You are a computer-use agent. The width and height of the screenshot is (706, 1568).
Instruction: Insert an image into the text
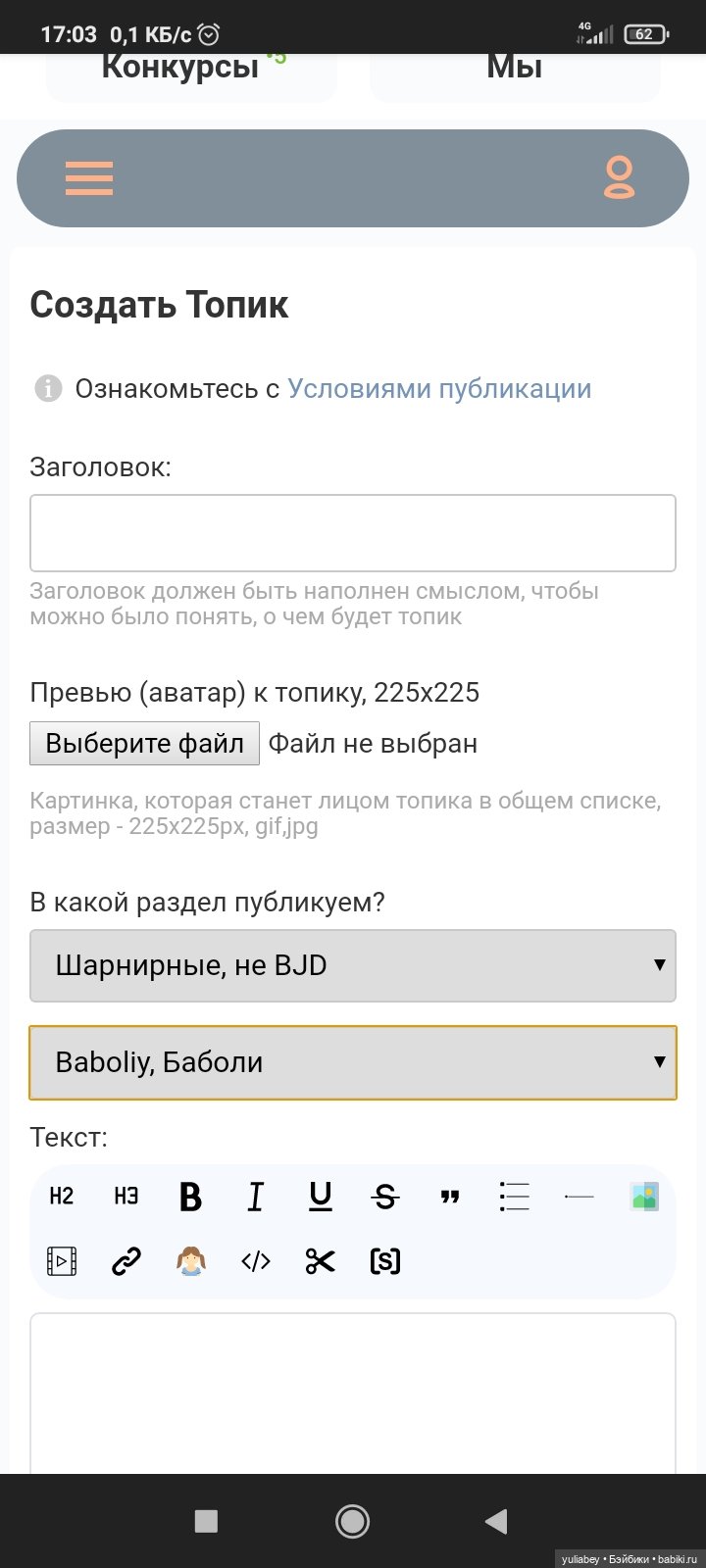pyautogui.click(x=644, y=1197)
